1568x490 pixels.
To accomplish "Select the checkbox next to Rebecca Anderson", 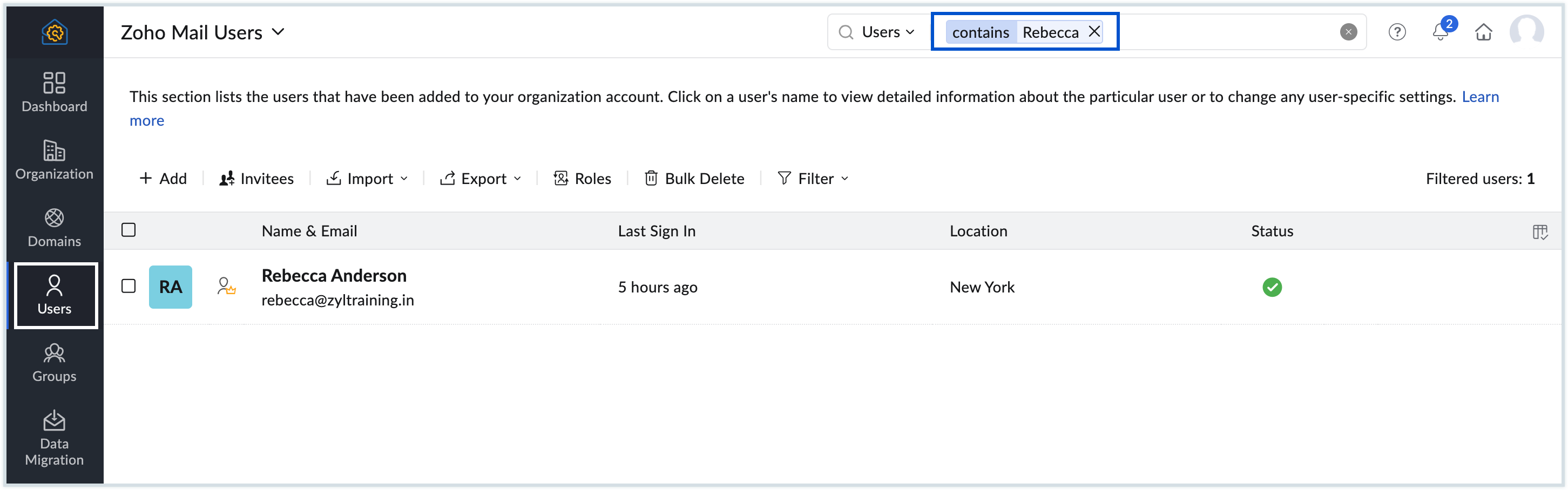I will tap(129, 287).
